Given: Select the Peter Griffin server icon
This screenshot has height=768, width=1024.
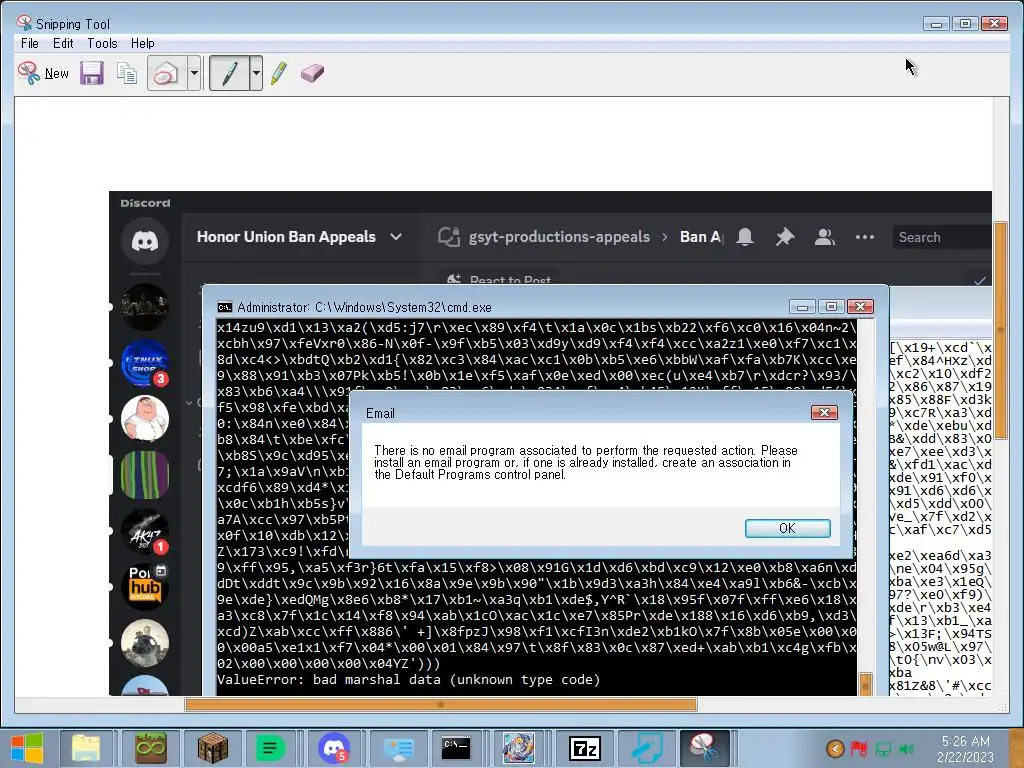Looking at the screenshot, I should (145, 419).
